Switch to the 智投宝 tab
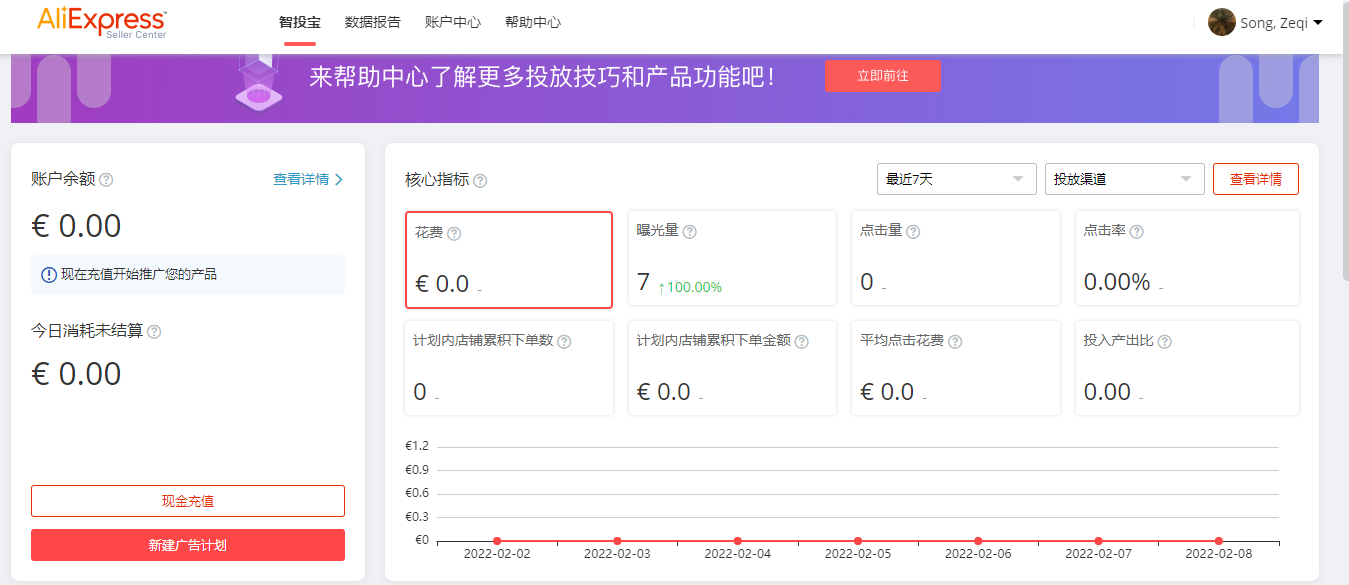 pyautogui.click(x=300, y=22)
